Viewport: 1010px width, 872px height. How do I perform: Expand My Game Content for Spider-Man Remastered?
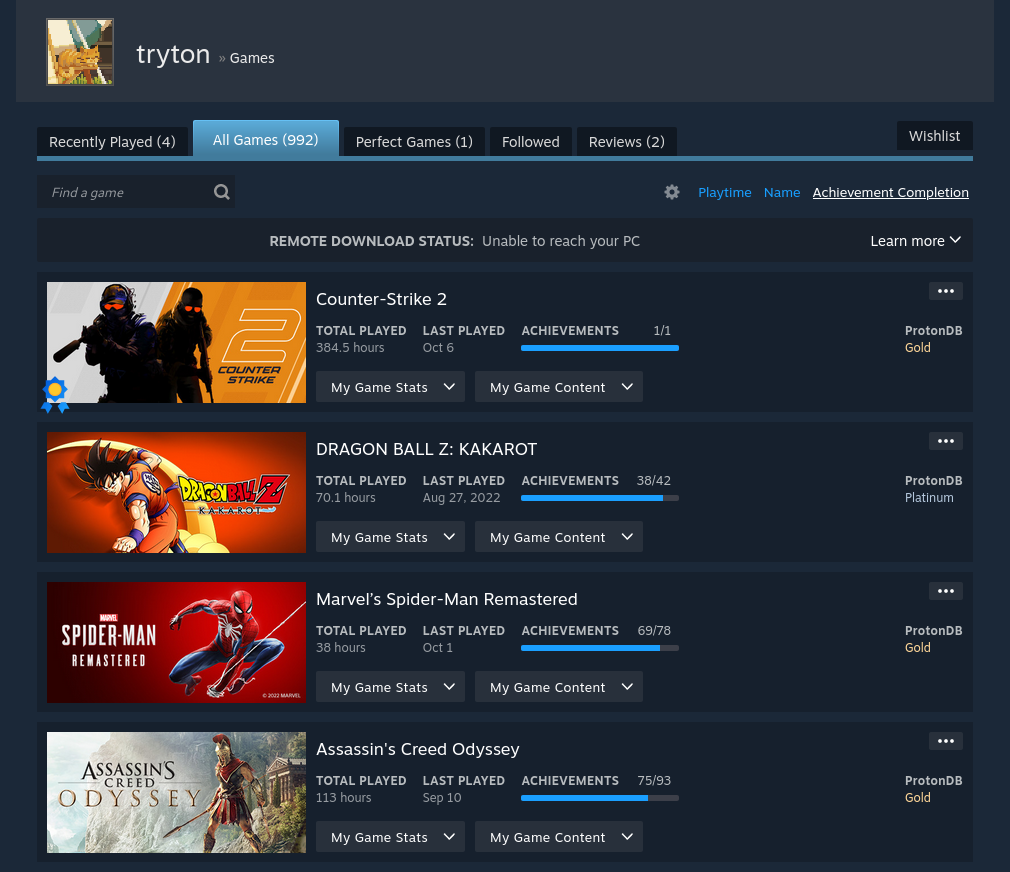558,687
